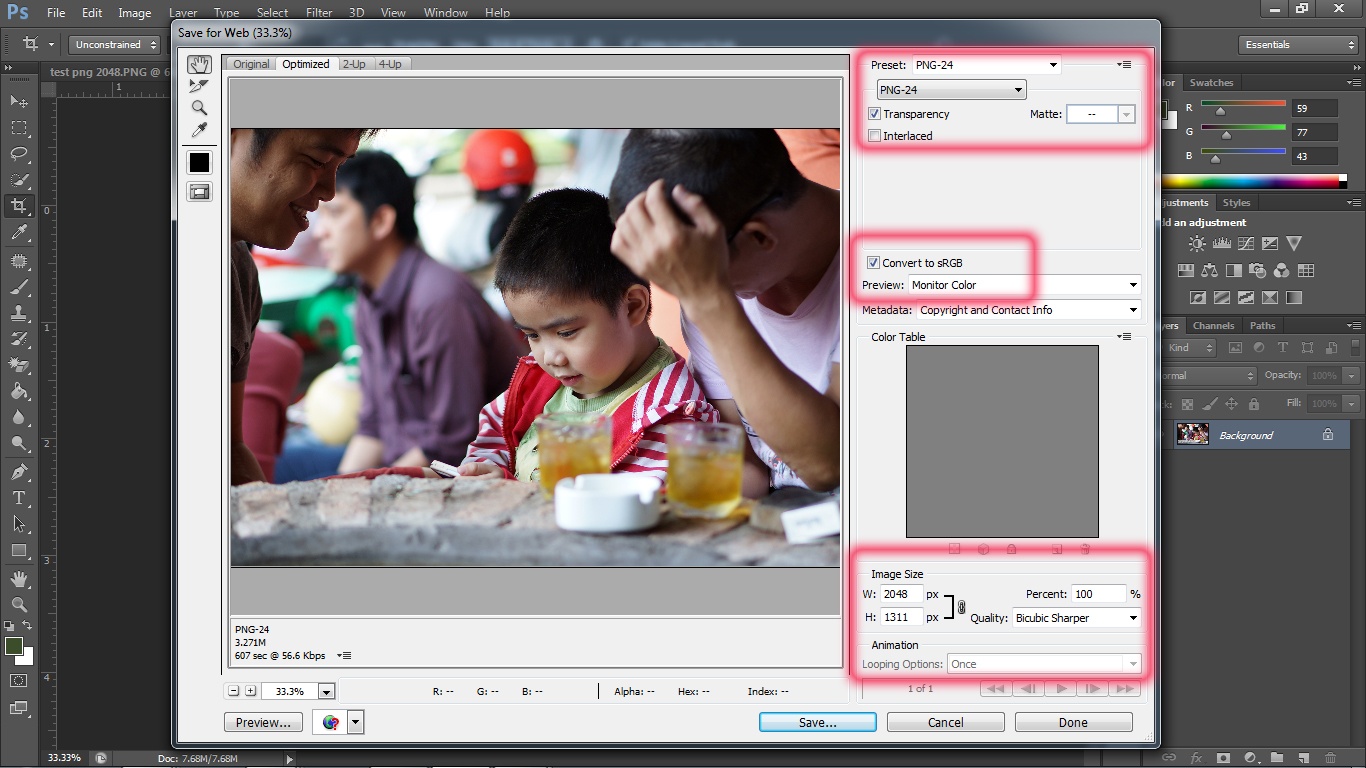Click the black eyedropper color swatch
The height and width of the screenshot is (768, 1366).
[x=199, y=162]
